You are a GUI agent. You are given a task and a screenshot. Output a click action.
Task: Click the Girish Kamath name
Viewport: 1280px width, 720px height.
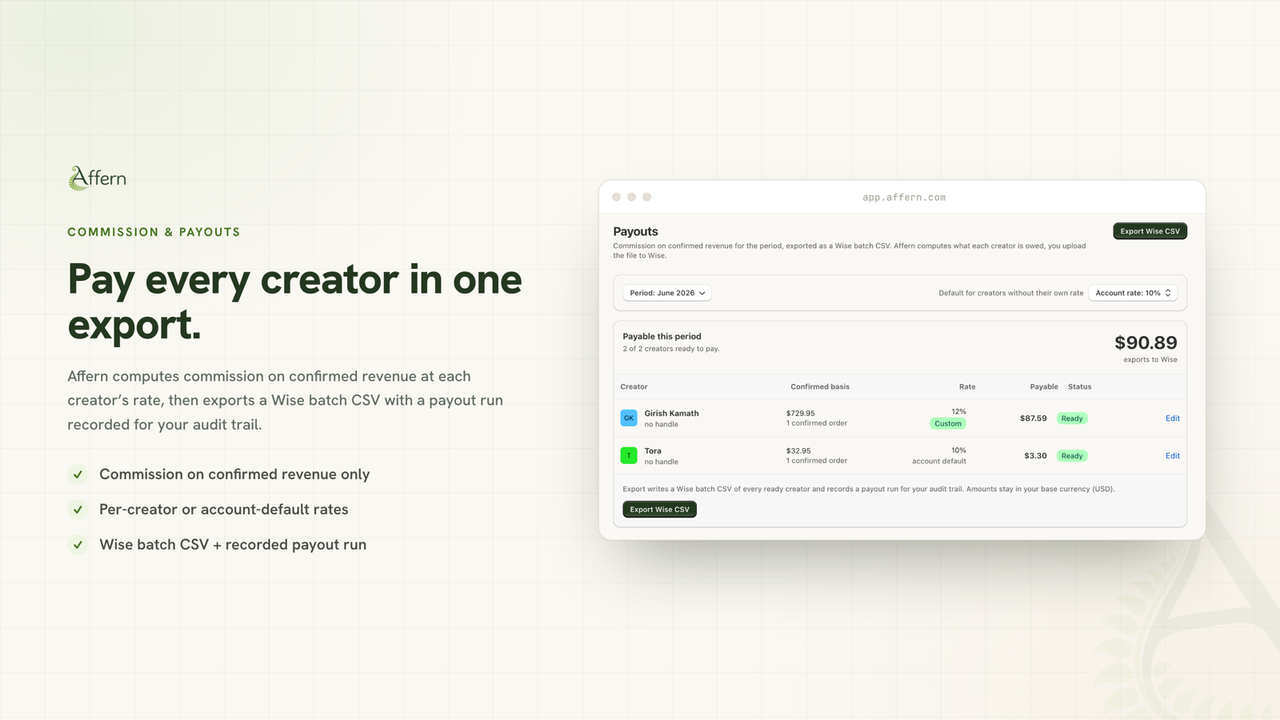click(671, 413)
